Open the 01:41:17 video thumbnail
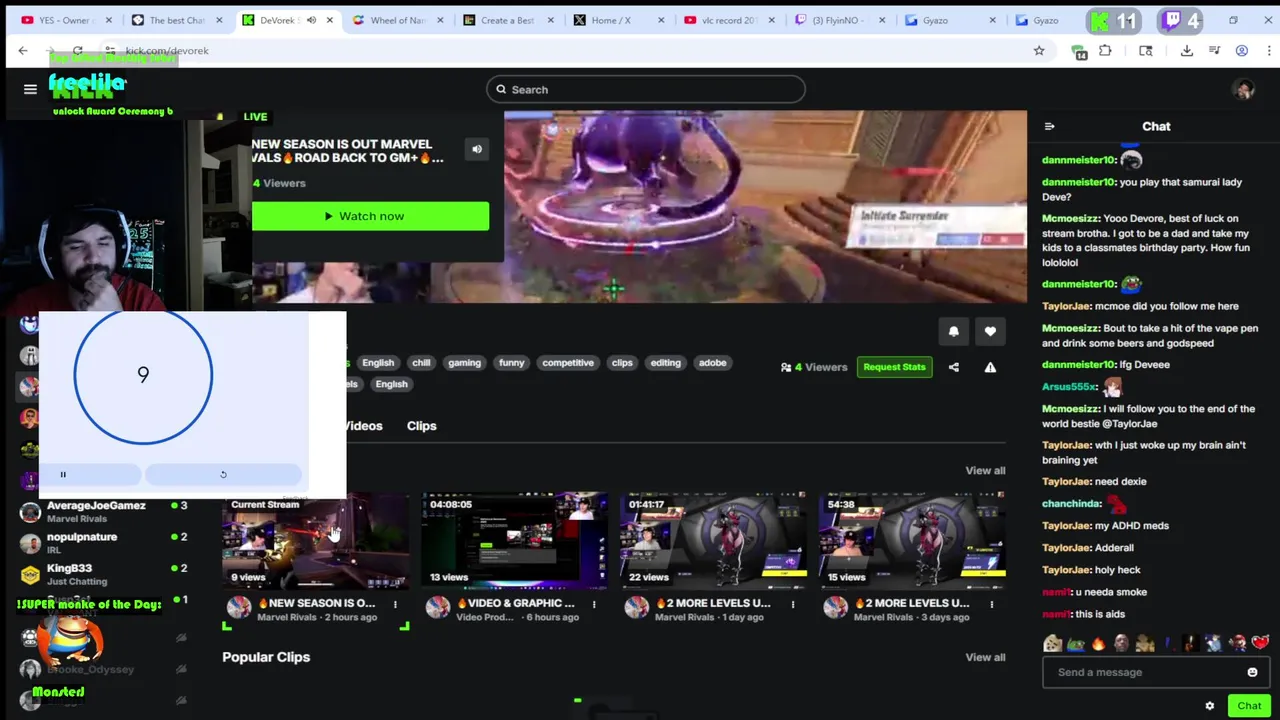This screenshot has height=720, width=1280. 713,542
